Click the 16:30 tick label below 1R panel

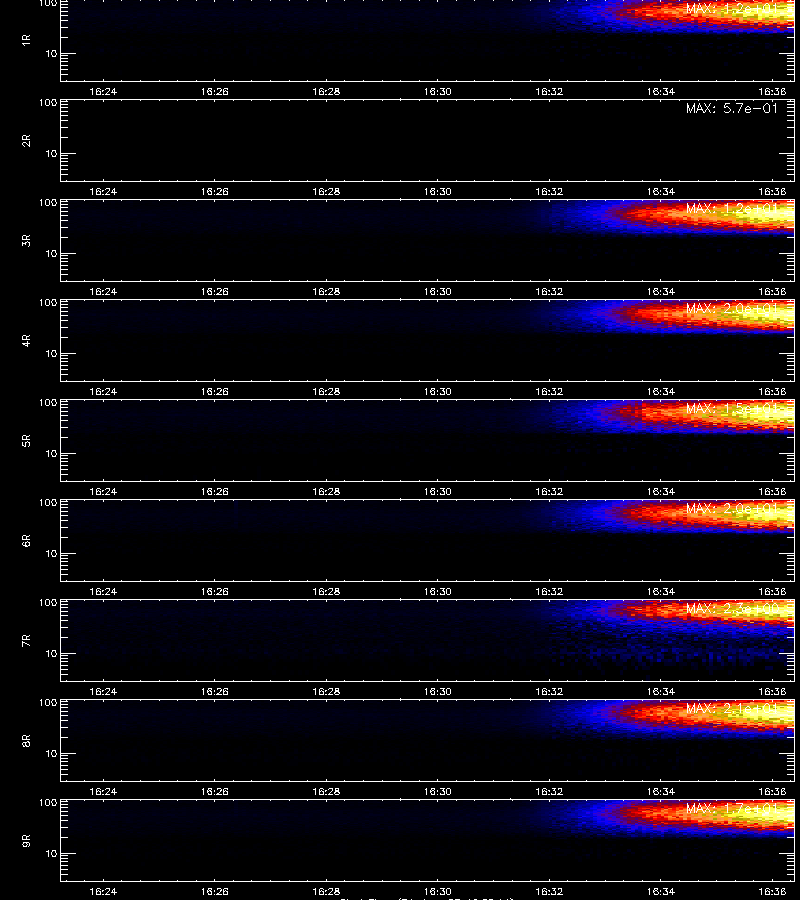[438, 91]
